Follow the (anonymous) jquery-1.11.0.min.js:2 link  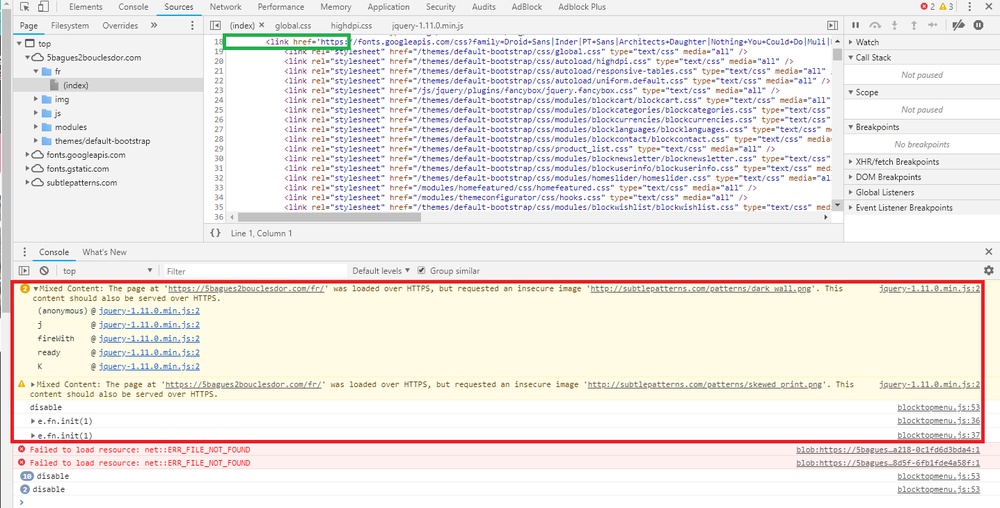tap(149, 311)
